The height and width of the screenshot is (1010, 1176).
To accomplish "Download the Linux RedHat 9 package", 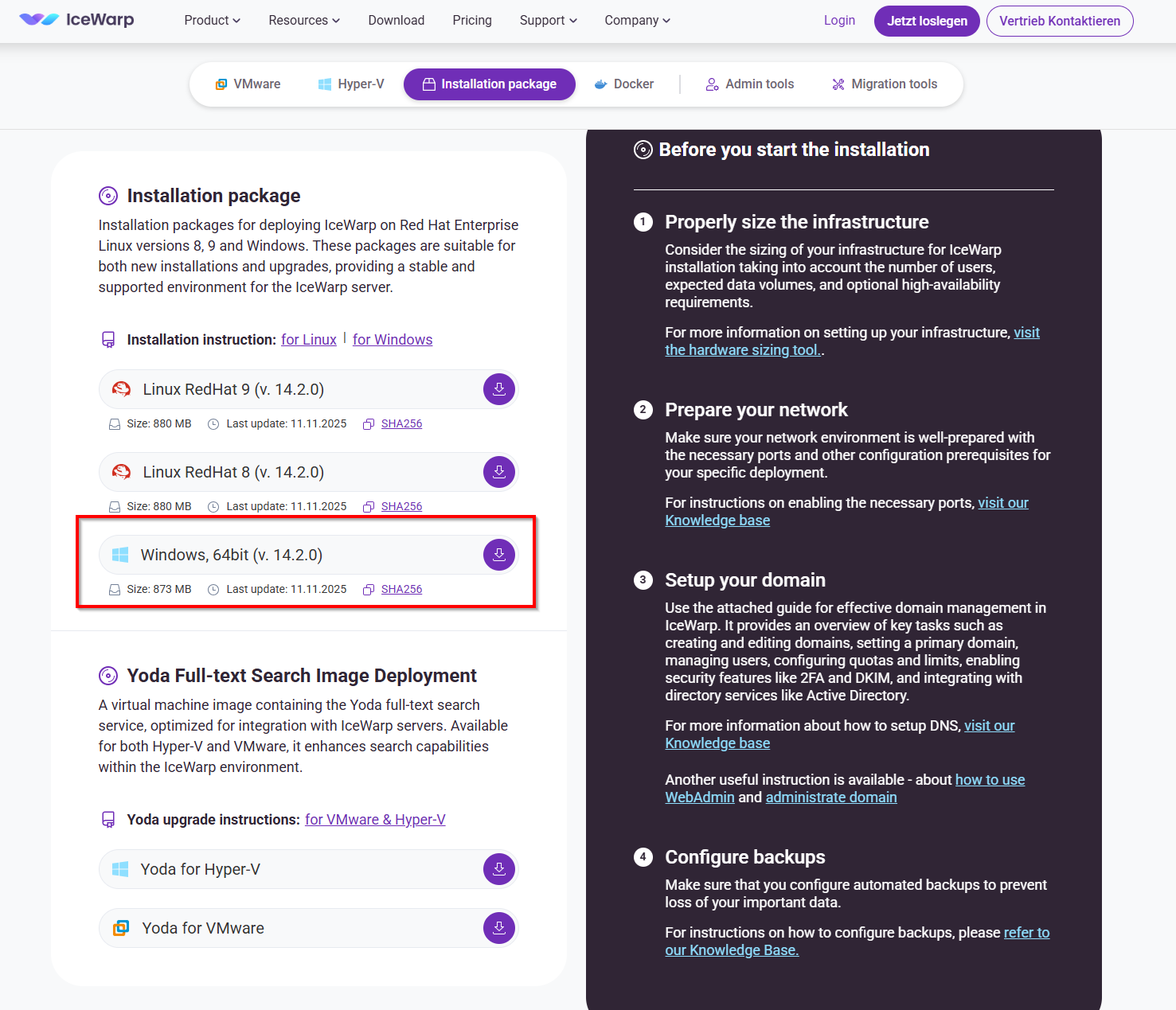I will [x=499, y=389].
